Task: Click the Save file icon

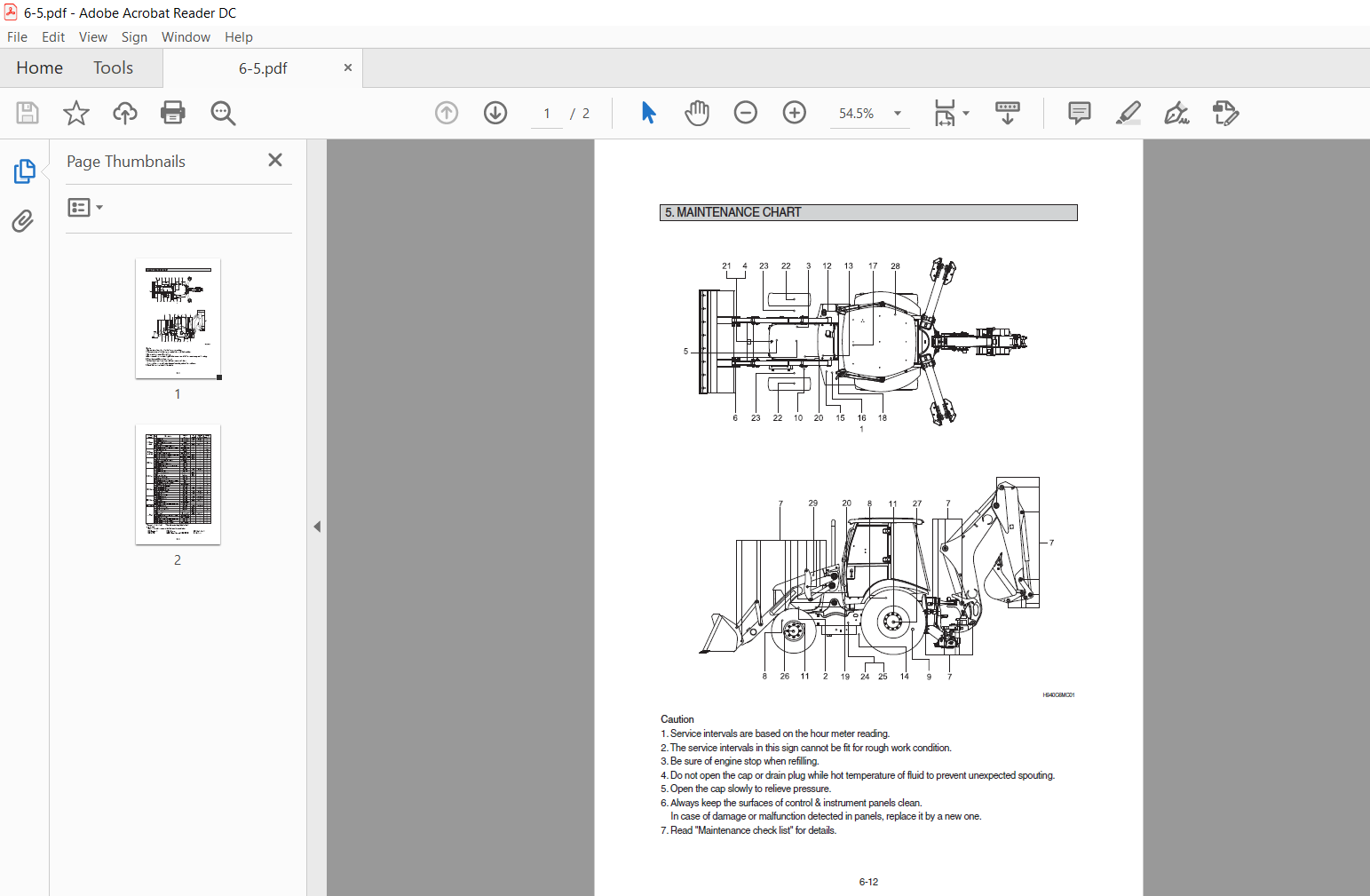Action: click(28, 113)
